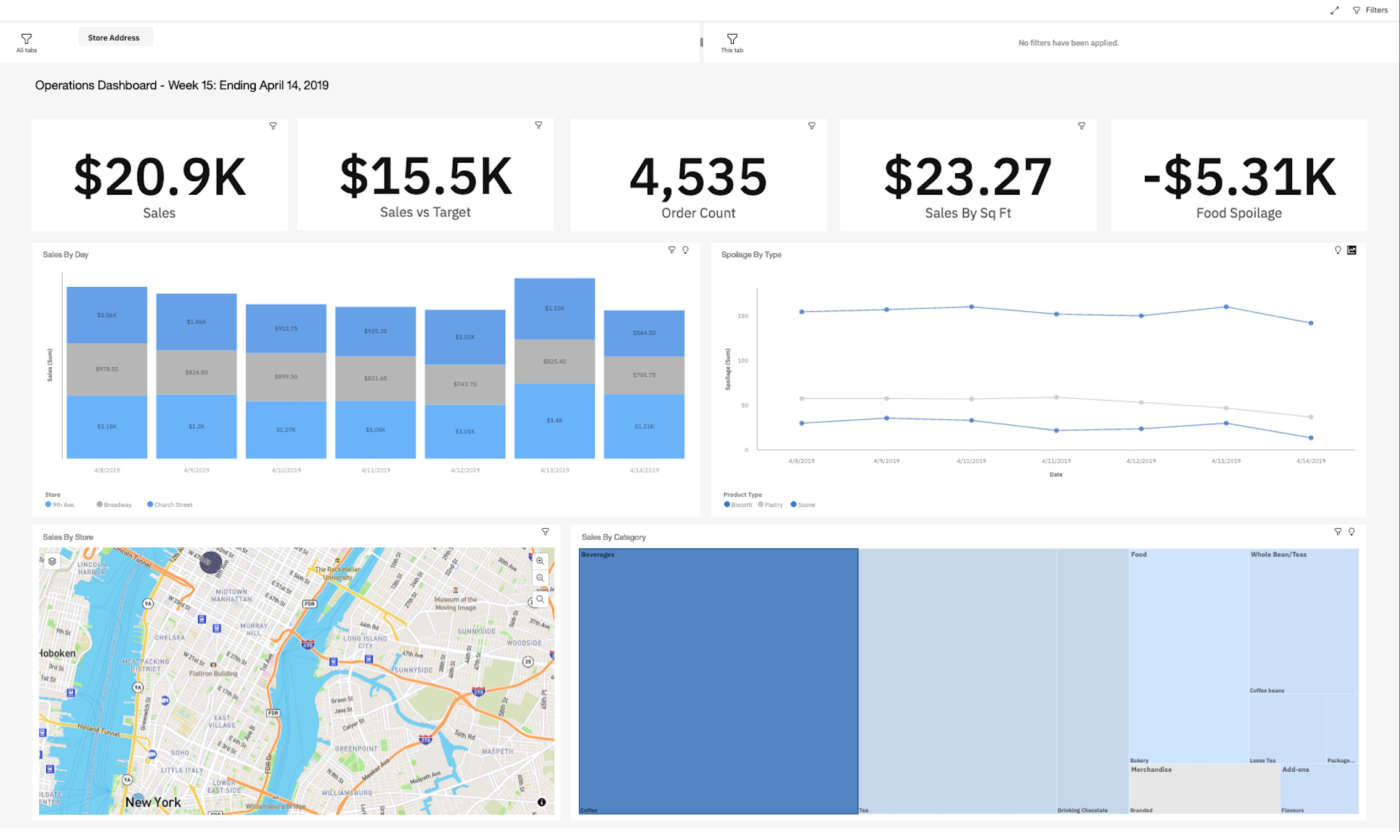Select the Store Address filter chip
The width and height of the screenshot is (1400, 832).
coord(114,37)
